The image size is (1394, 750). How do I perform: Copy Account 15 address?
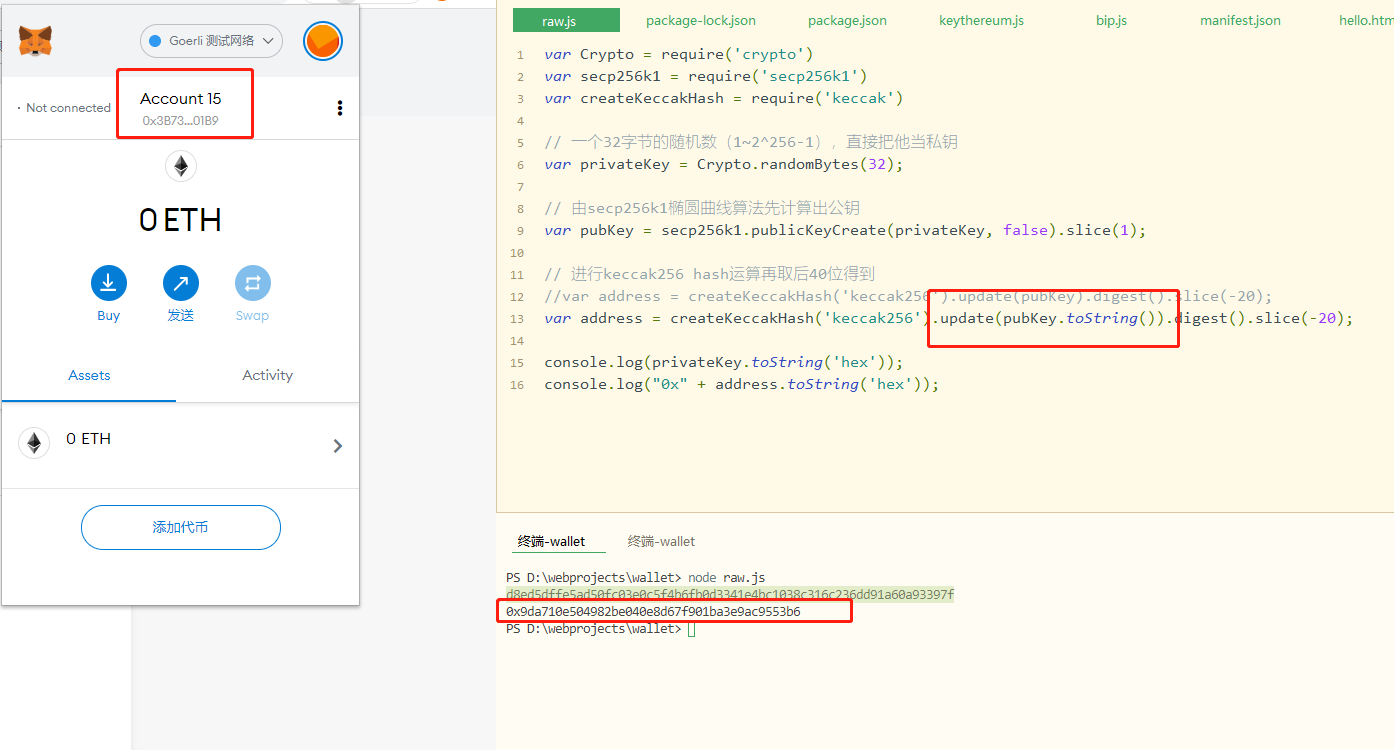point(181,121)
